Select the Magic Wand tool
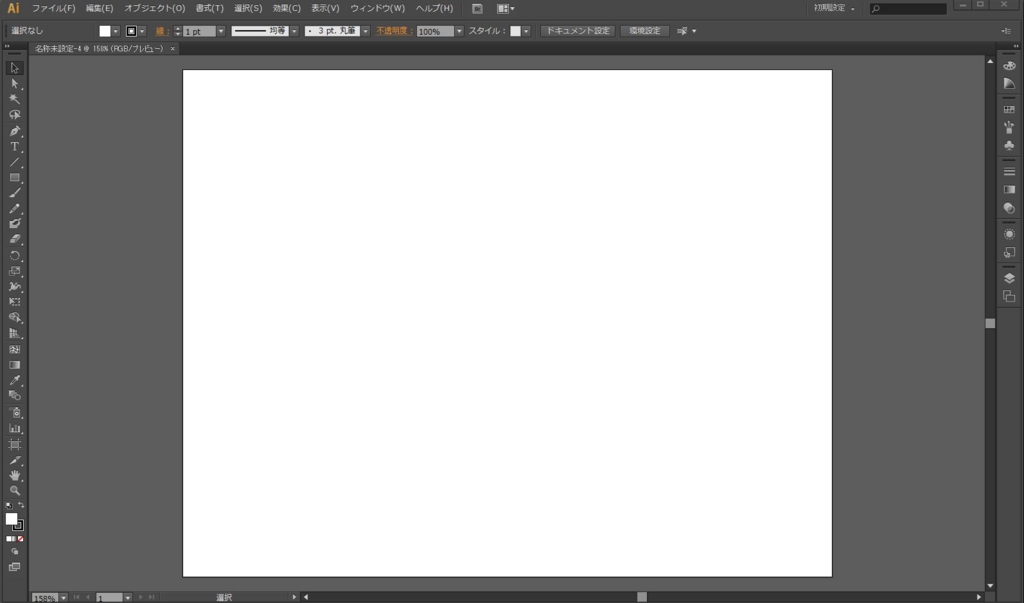The height and width of the screenshot is (603, 1024). coord(14,99)
